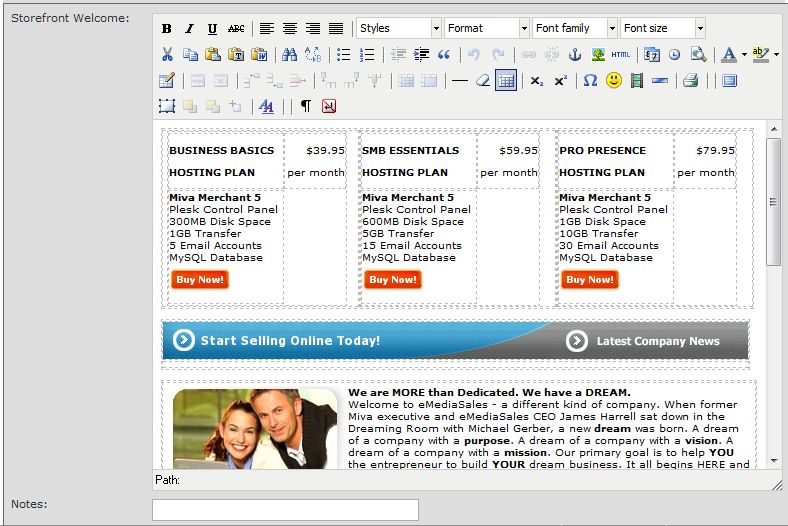Open the Font size dropdown
This screenshot has height=526, width=788.
662,28
